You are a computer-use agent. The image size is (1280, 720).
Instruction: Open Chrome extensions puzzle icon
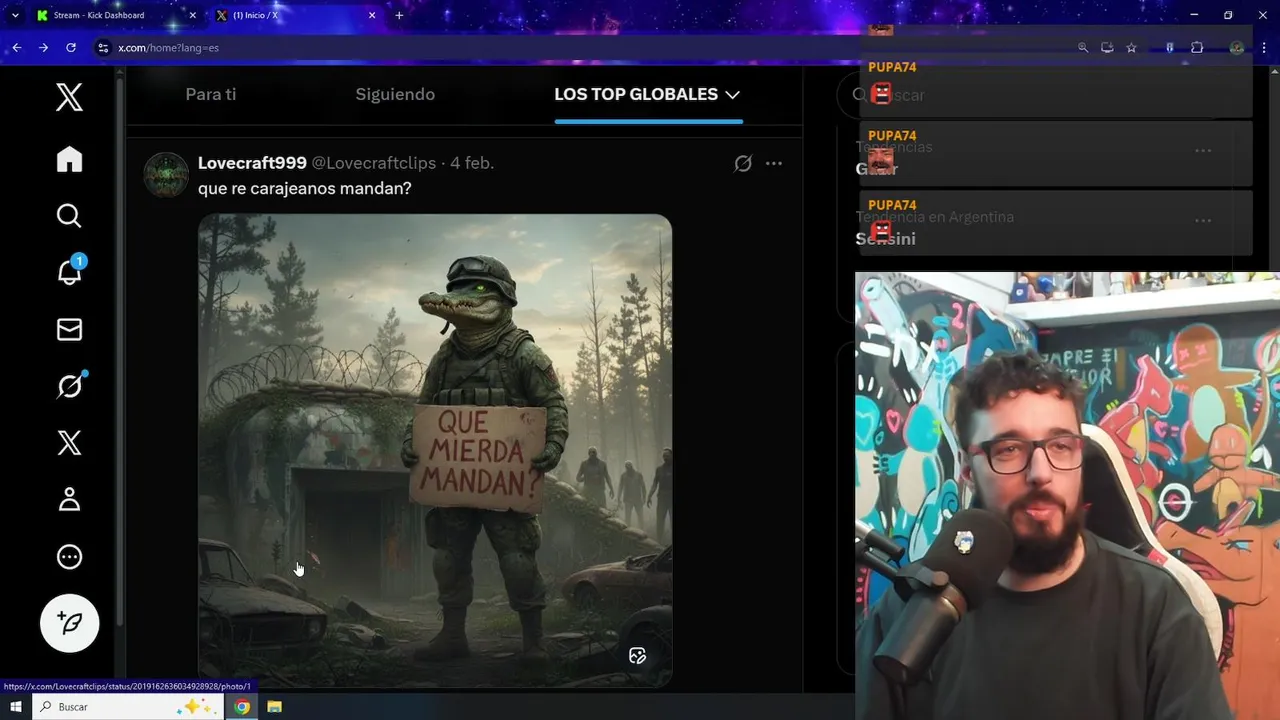click(1197, 47)
